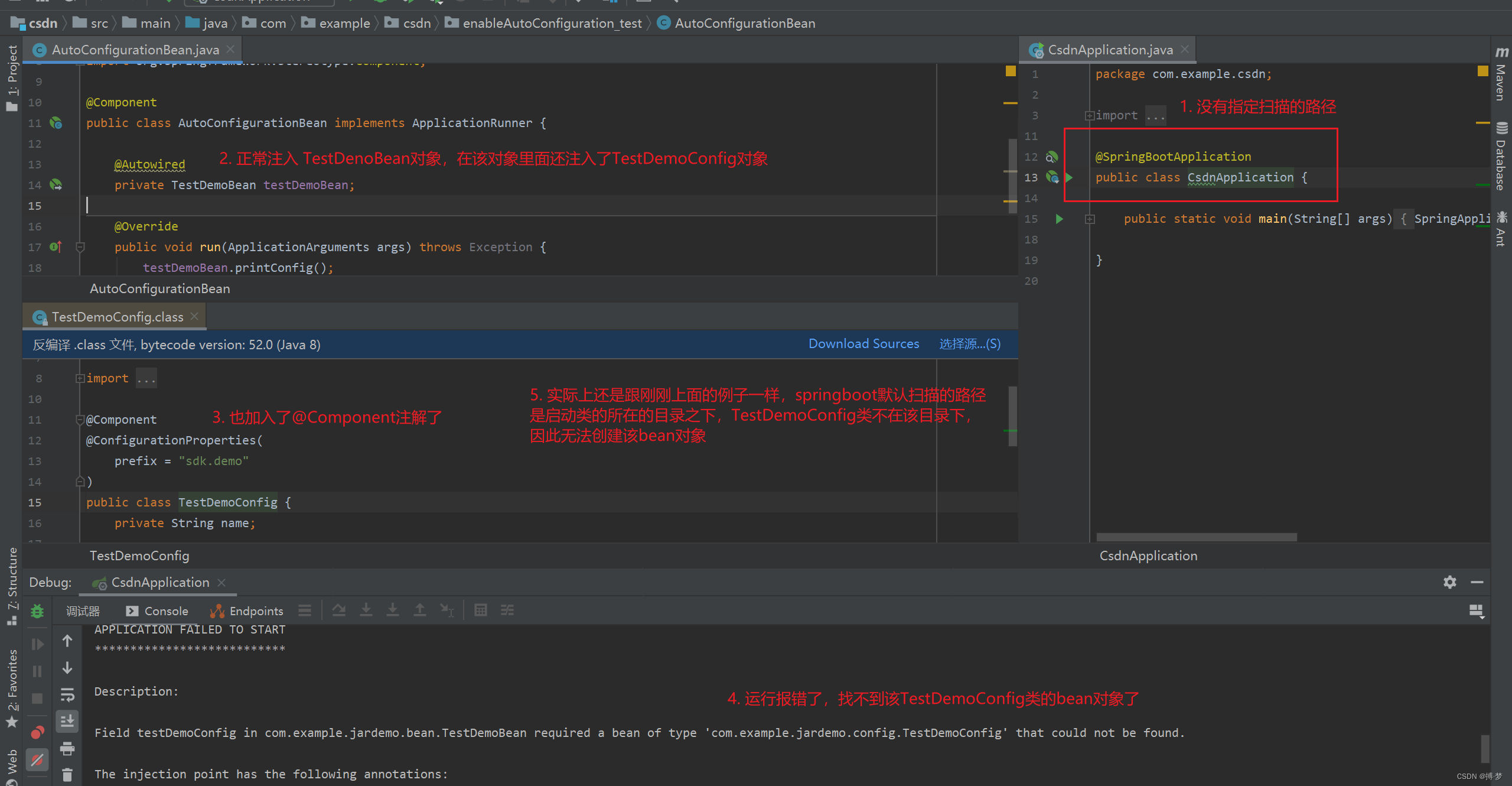Switch to Console tab
Screen dimensions: 1512x786
click(x=157, y=611)
